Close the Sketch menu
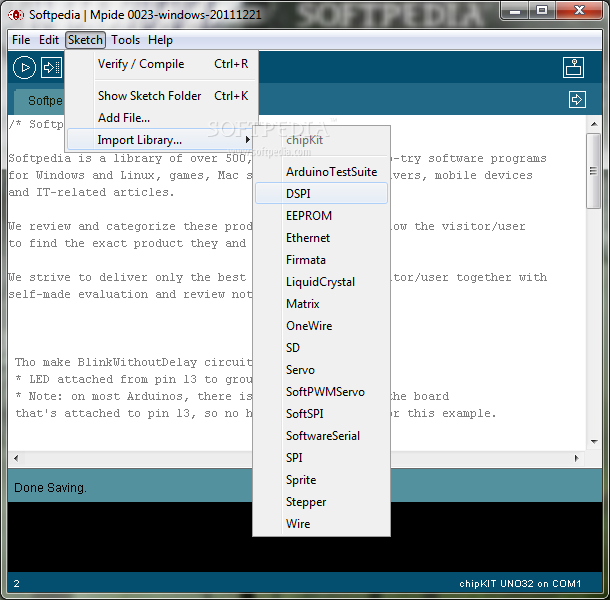Viewport: 610px width, 600px height. [x=85, y=40]
